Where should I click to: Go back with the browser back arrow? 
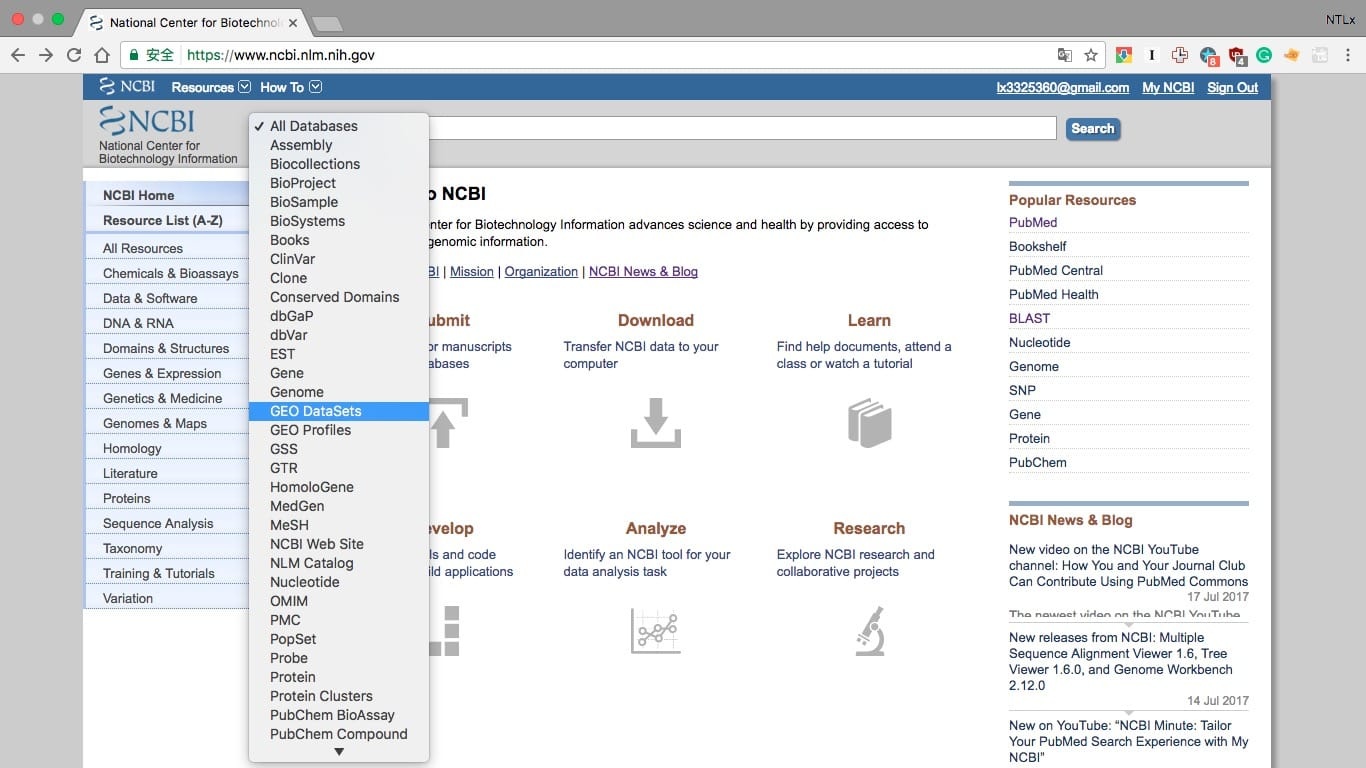click(x=18, y=55)
